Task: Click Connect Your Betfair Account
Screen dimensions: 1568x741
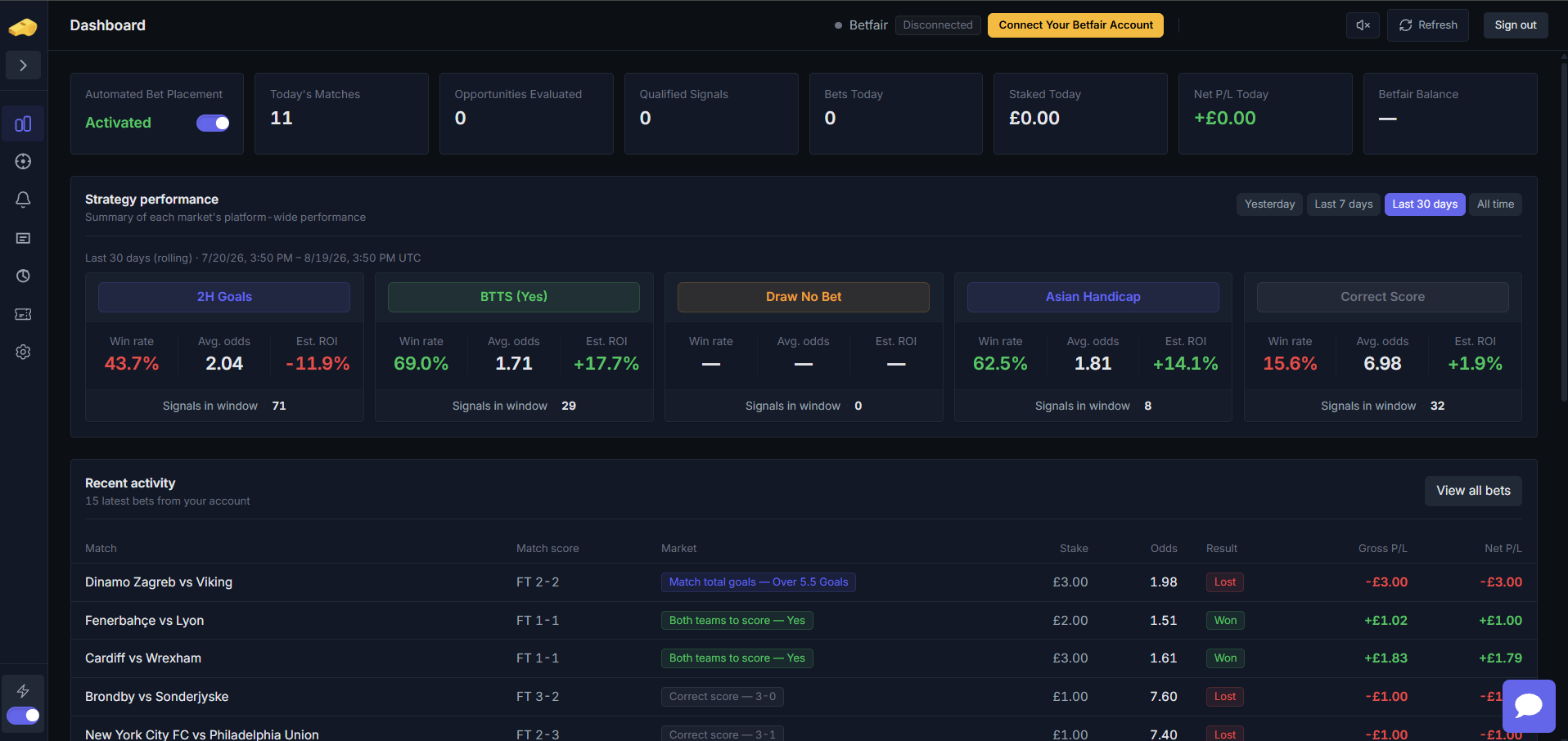Action: pyautogui.click(x=1075, y=25)
